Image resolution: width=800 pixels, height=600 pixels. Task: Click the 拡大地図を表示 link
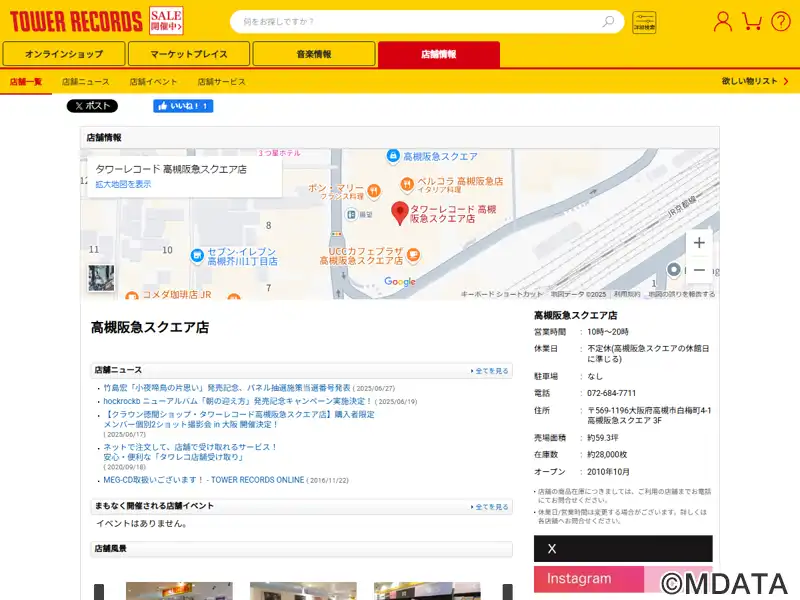click(x=123, y=184)
